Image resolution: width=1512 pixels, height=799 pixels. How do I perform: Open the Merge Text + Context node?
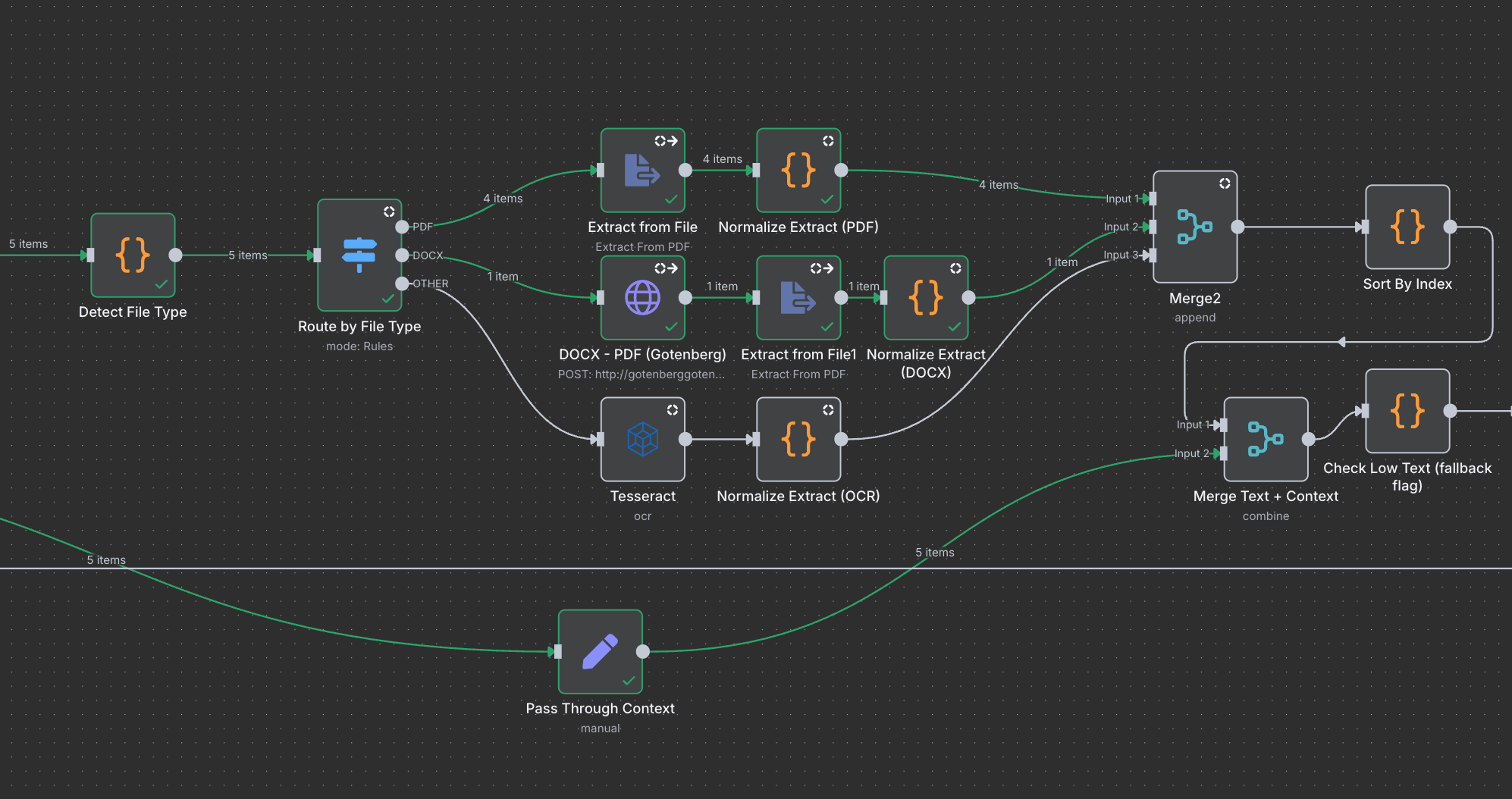coord(1266,439)
